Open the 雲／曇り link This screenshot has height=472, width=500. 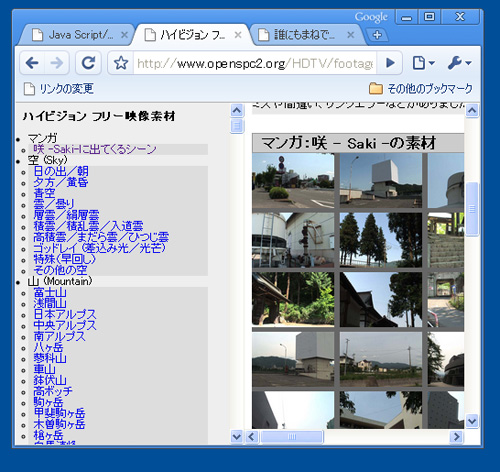54,204
